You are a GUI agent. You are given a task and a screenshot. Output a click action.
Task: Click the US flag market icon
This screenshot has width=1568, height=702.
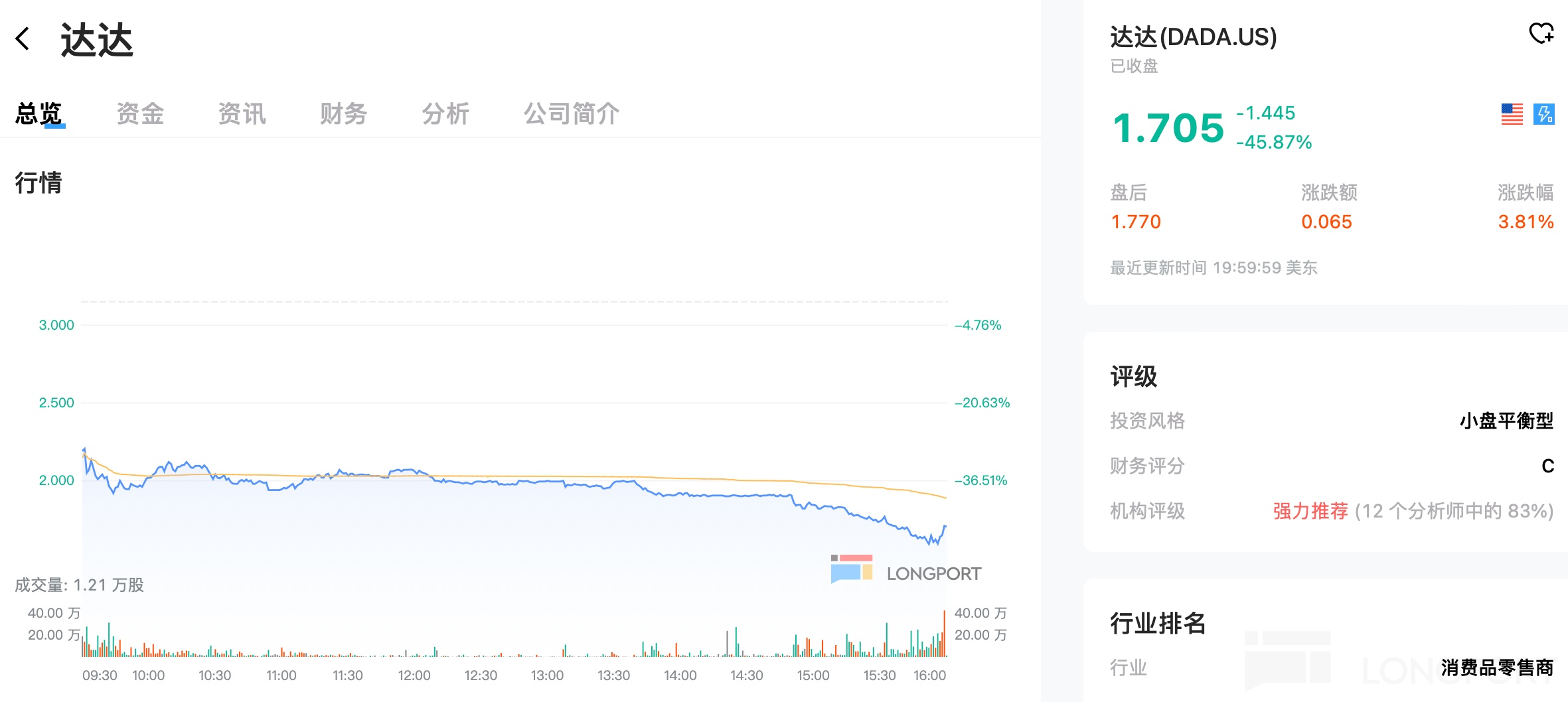pos(1512,114)
